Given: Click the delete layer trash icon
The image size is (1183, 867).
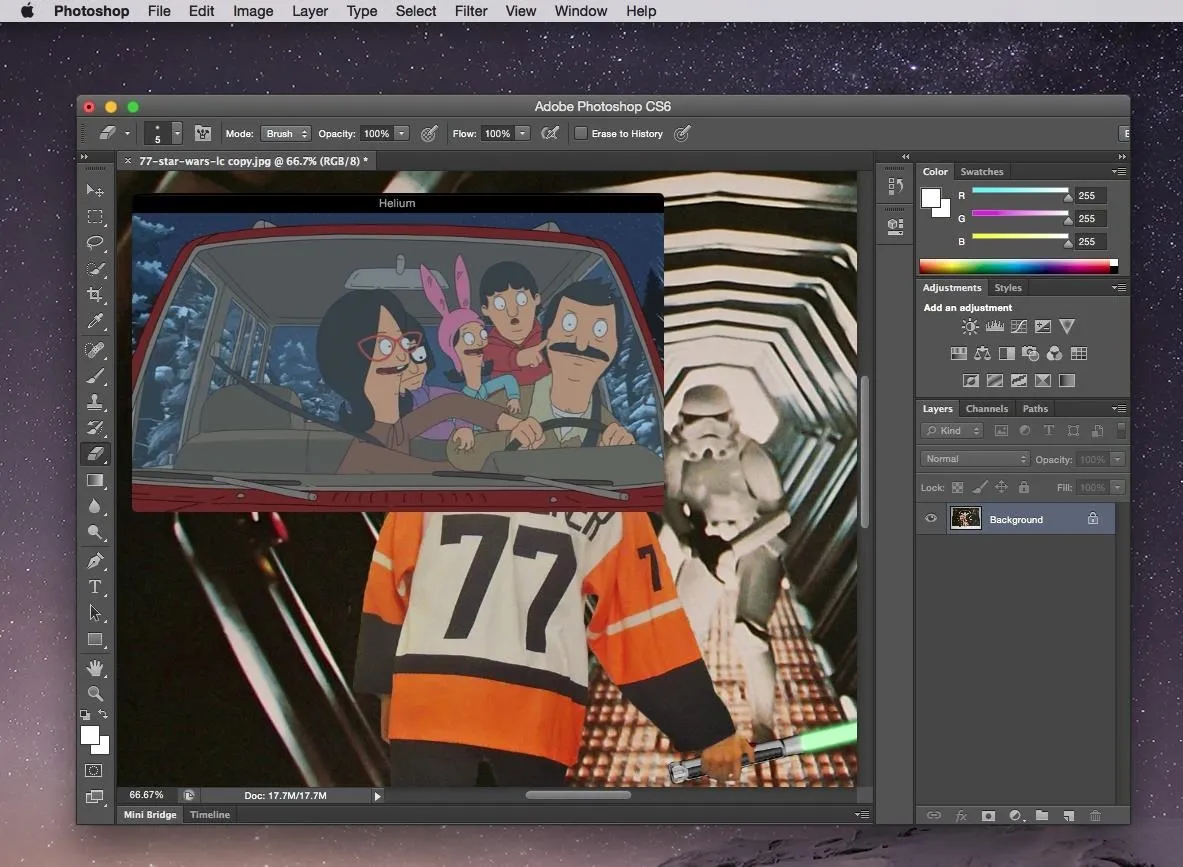Looking at the screenshot, I should click(1095, 816).
